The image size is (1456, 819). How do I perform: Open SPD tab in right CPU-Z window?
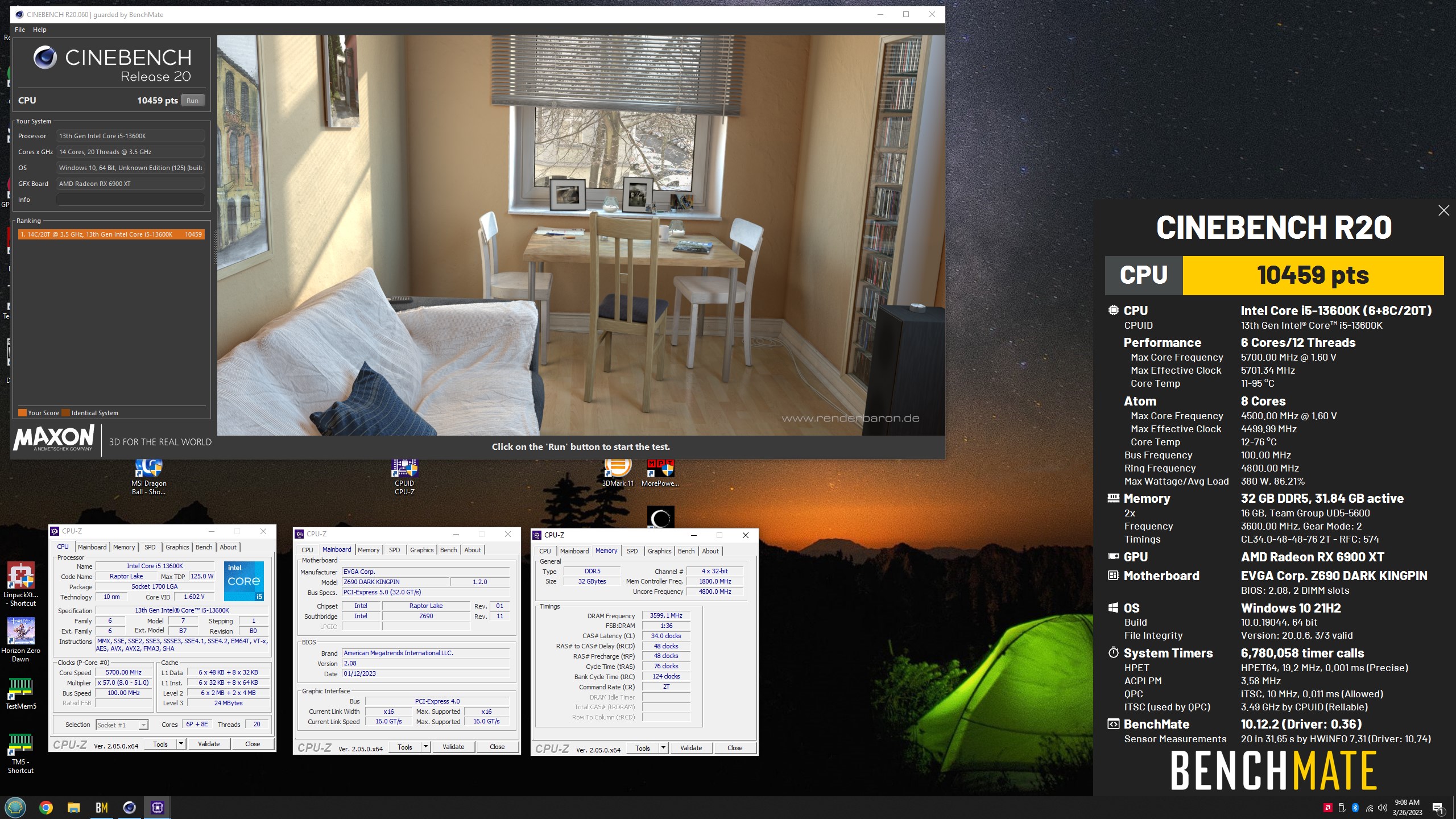click(632, 551)
